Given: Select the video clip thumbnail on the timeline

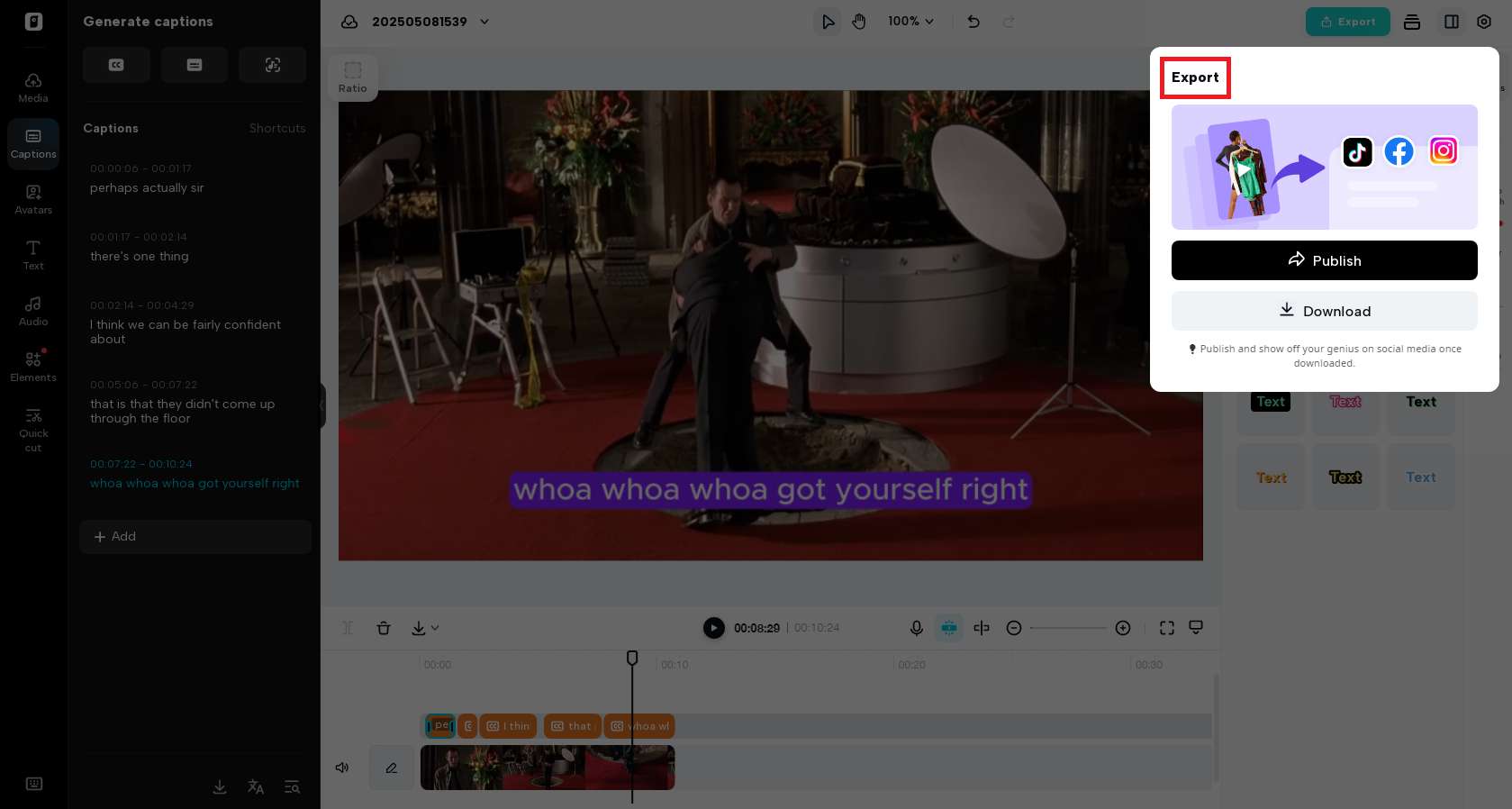Looking at the screenshot, I should click(548, 768).
